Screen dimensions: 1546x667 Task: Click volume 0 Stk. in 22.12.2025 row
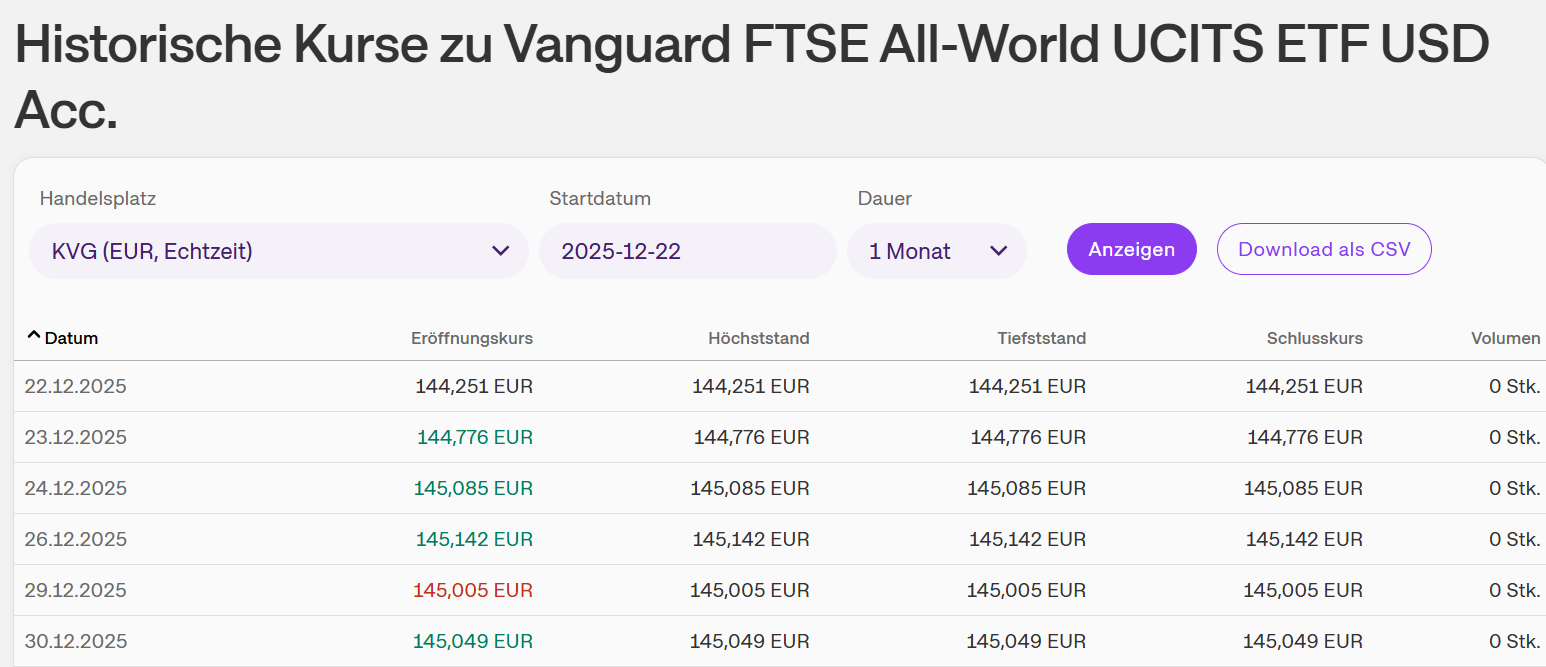[x=1515, y=386]
